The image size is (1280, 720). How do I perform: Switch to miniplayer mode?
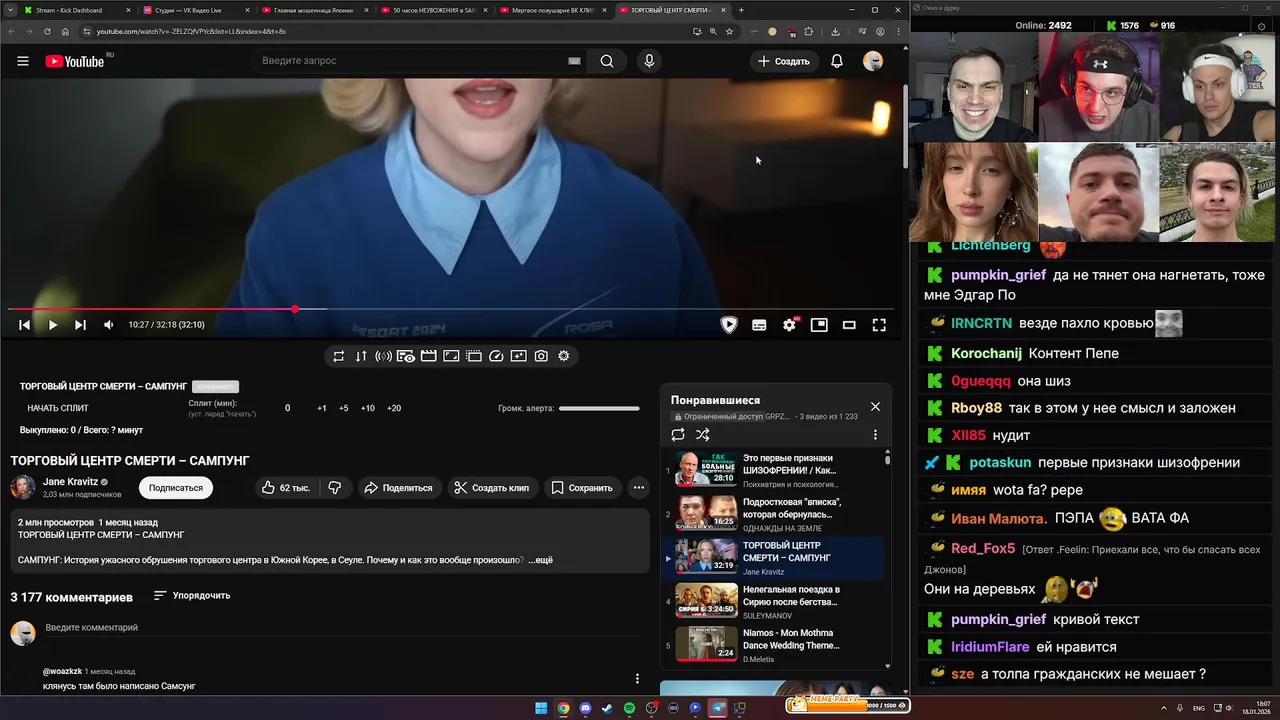pyautogui.click(x=819, y=325)
